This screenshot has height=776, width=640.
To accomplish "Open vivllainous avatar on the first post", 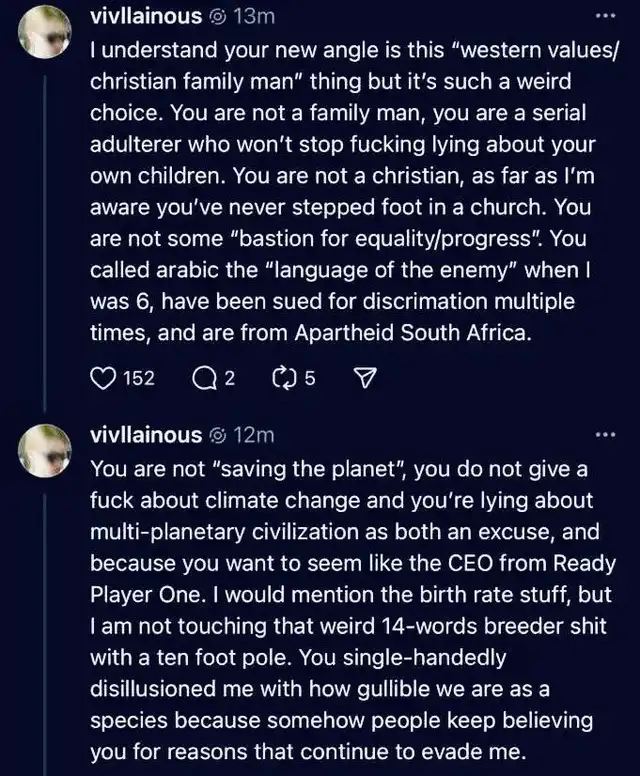I will [x=46, y=33].
